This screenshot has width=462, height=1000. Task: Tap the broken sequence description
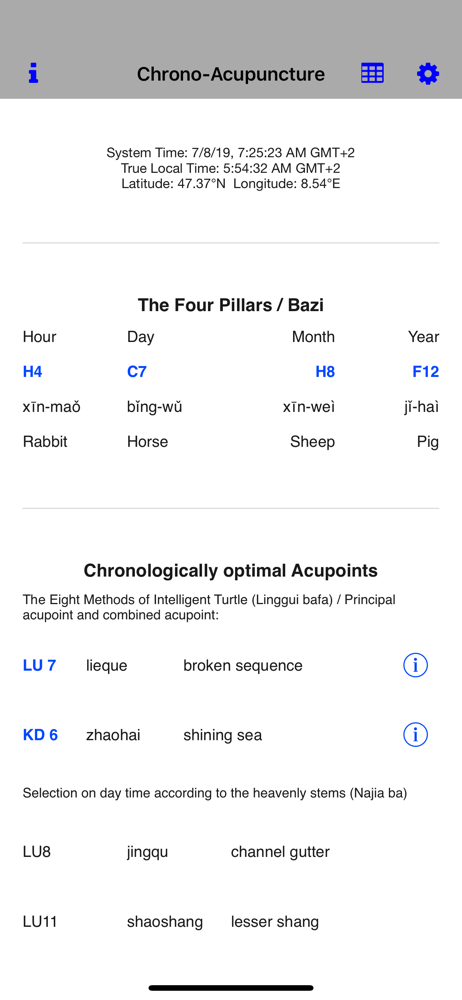coord(242,665)
